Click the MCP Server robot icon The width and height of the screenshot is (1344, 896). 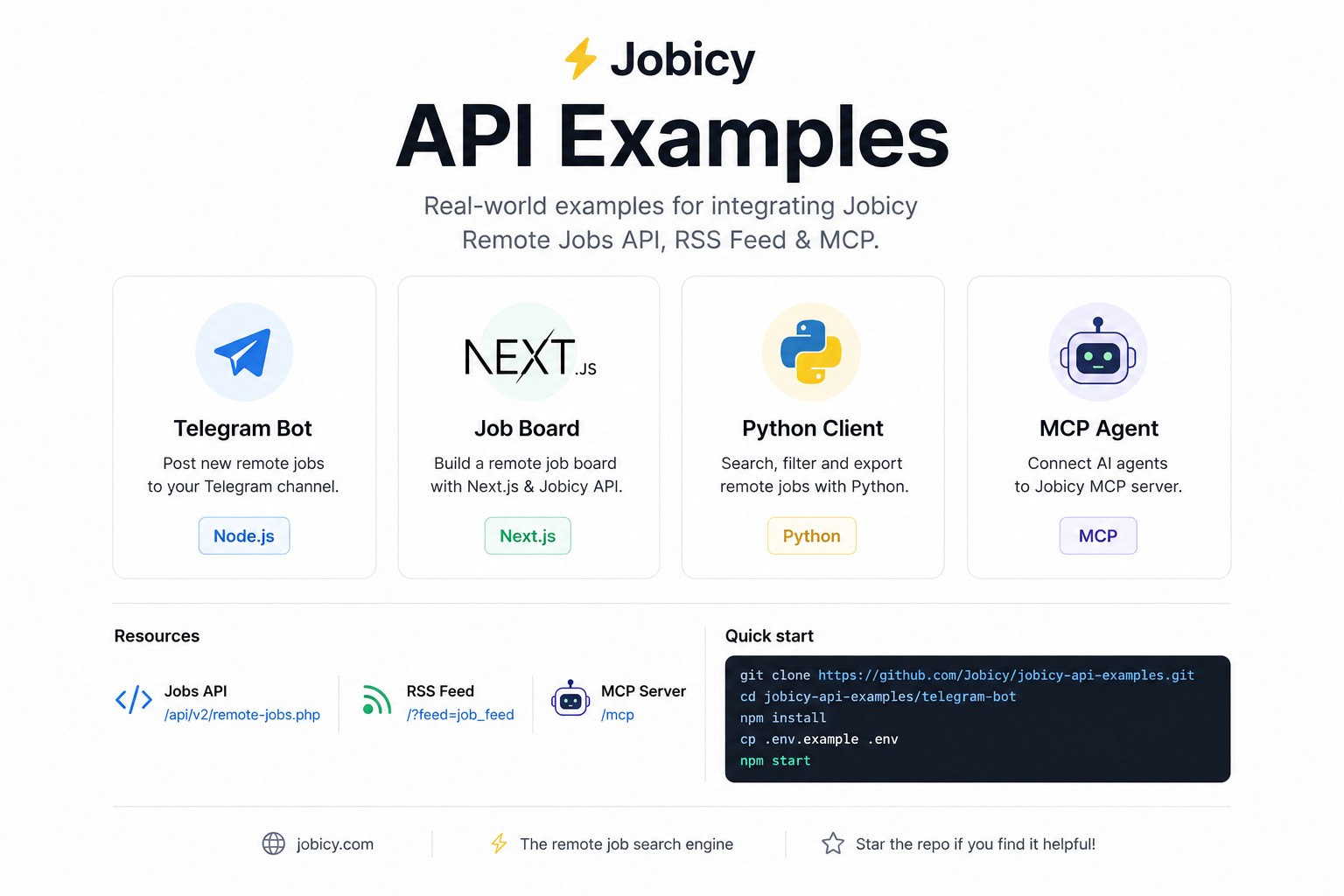[x=570, y=698]
